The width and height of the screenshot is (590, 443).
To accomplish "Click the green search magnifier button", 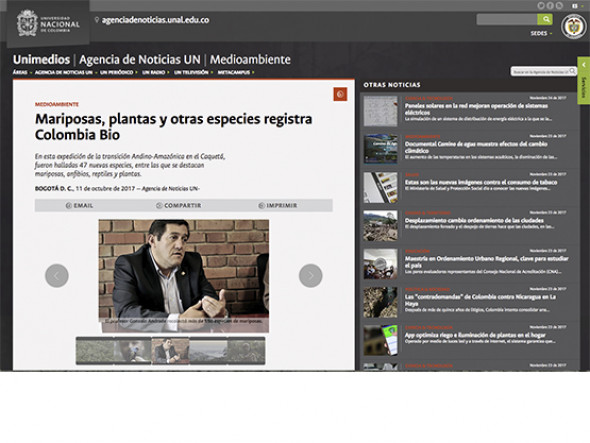I will (545, 19).
